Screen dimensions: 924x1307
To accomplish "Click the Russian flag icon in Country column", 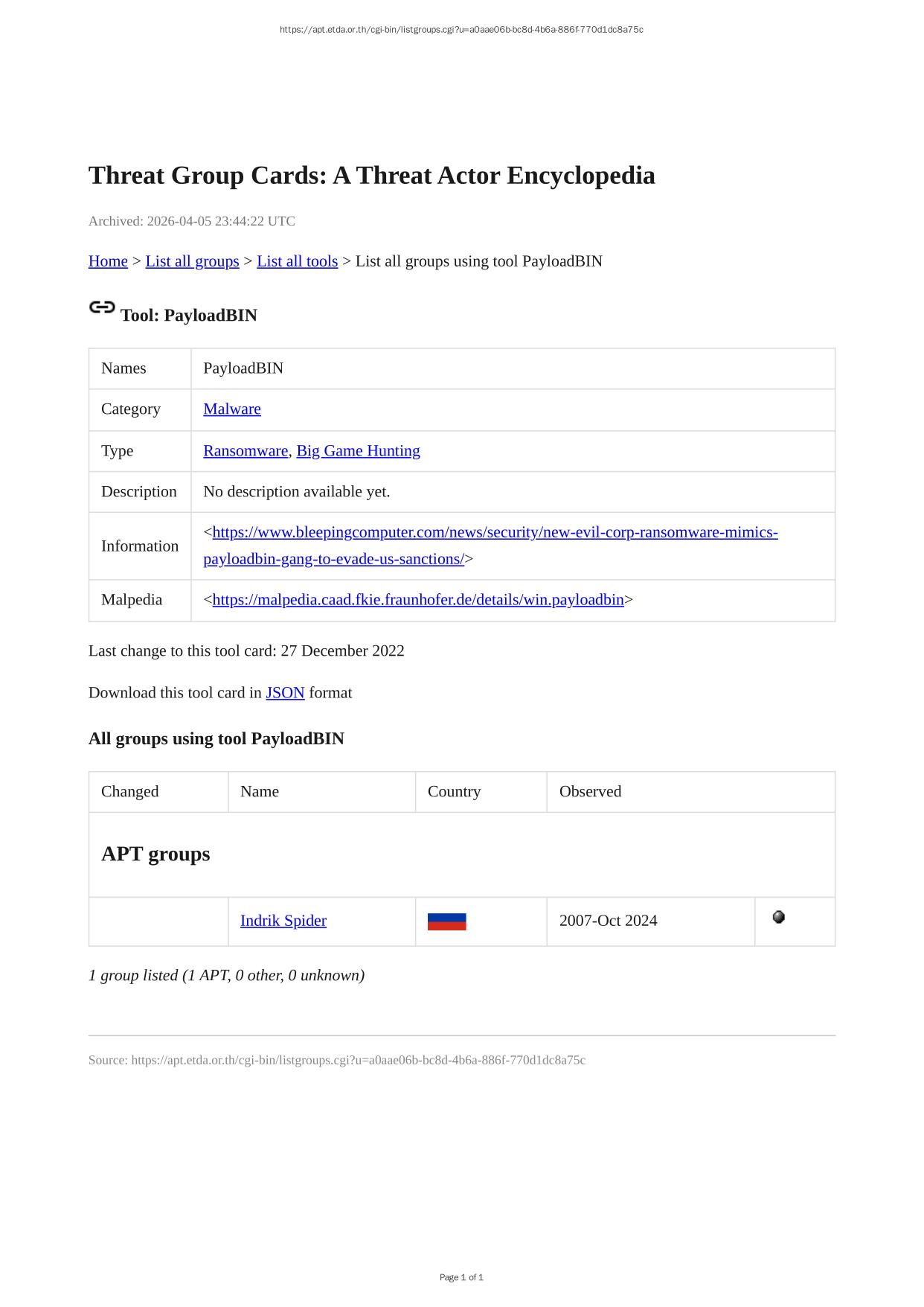I will (446, 921).
